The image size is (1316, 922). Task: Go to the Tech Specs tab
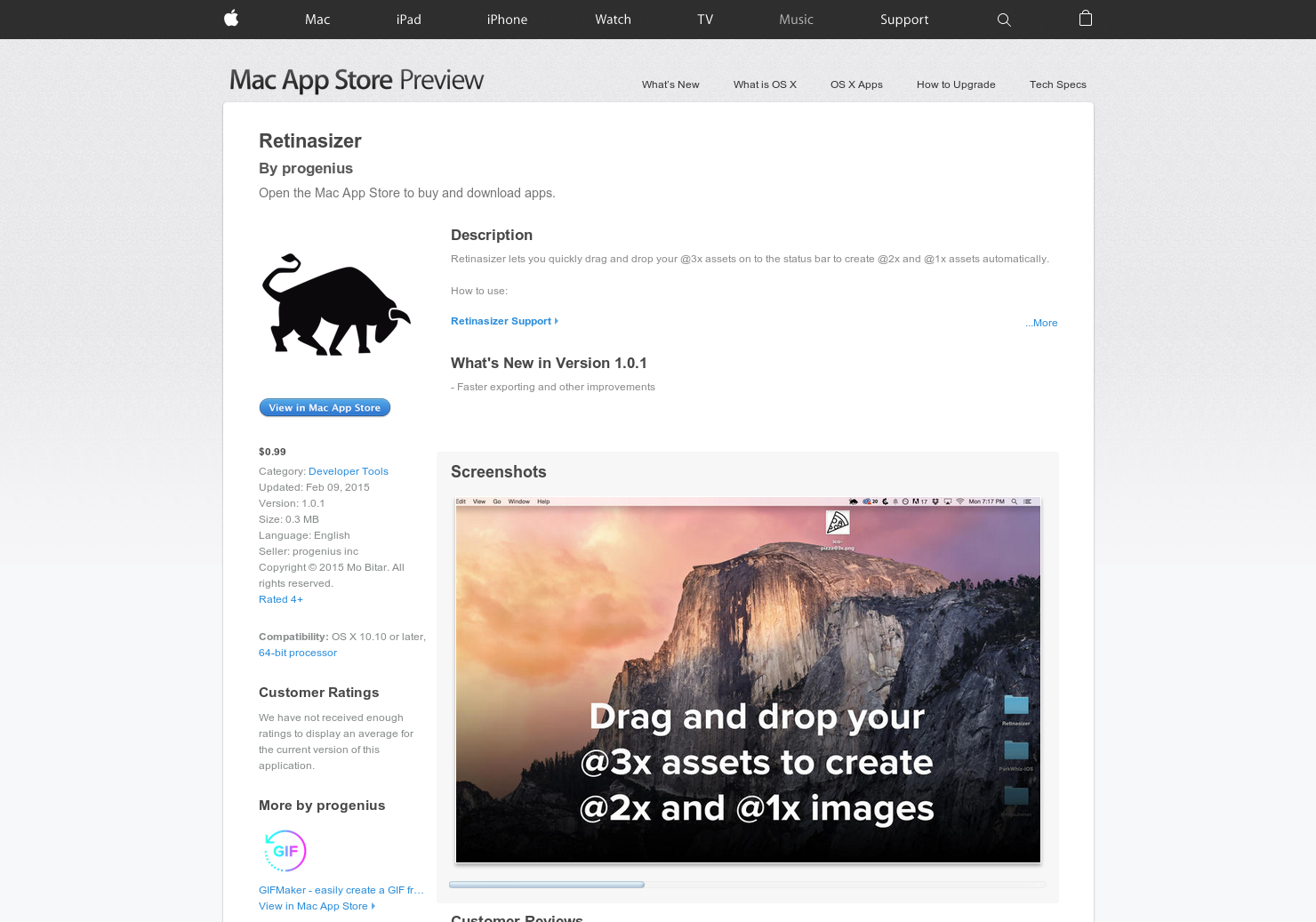pos(1058,84)
